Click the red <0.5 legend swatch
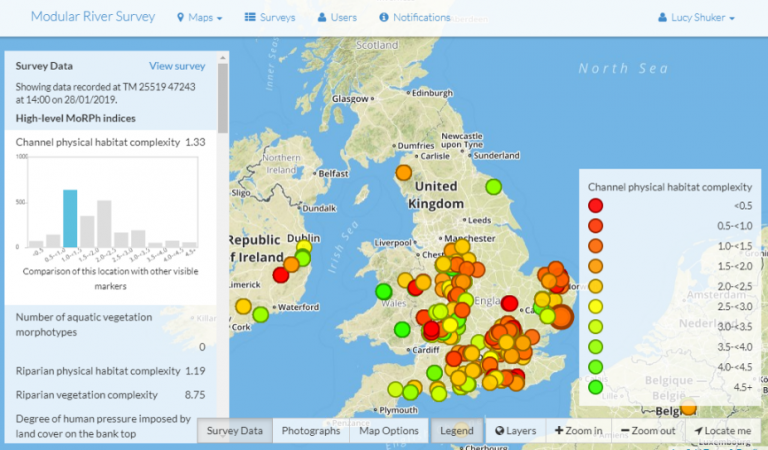The image size is (768, 450). click(x=596, y=206)
